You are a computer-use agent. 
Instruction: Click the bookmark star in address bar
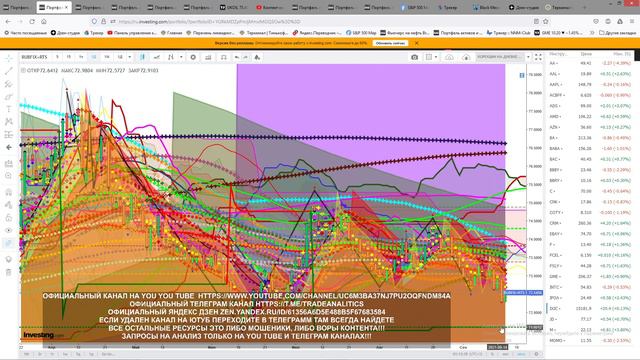coord(546,21)
